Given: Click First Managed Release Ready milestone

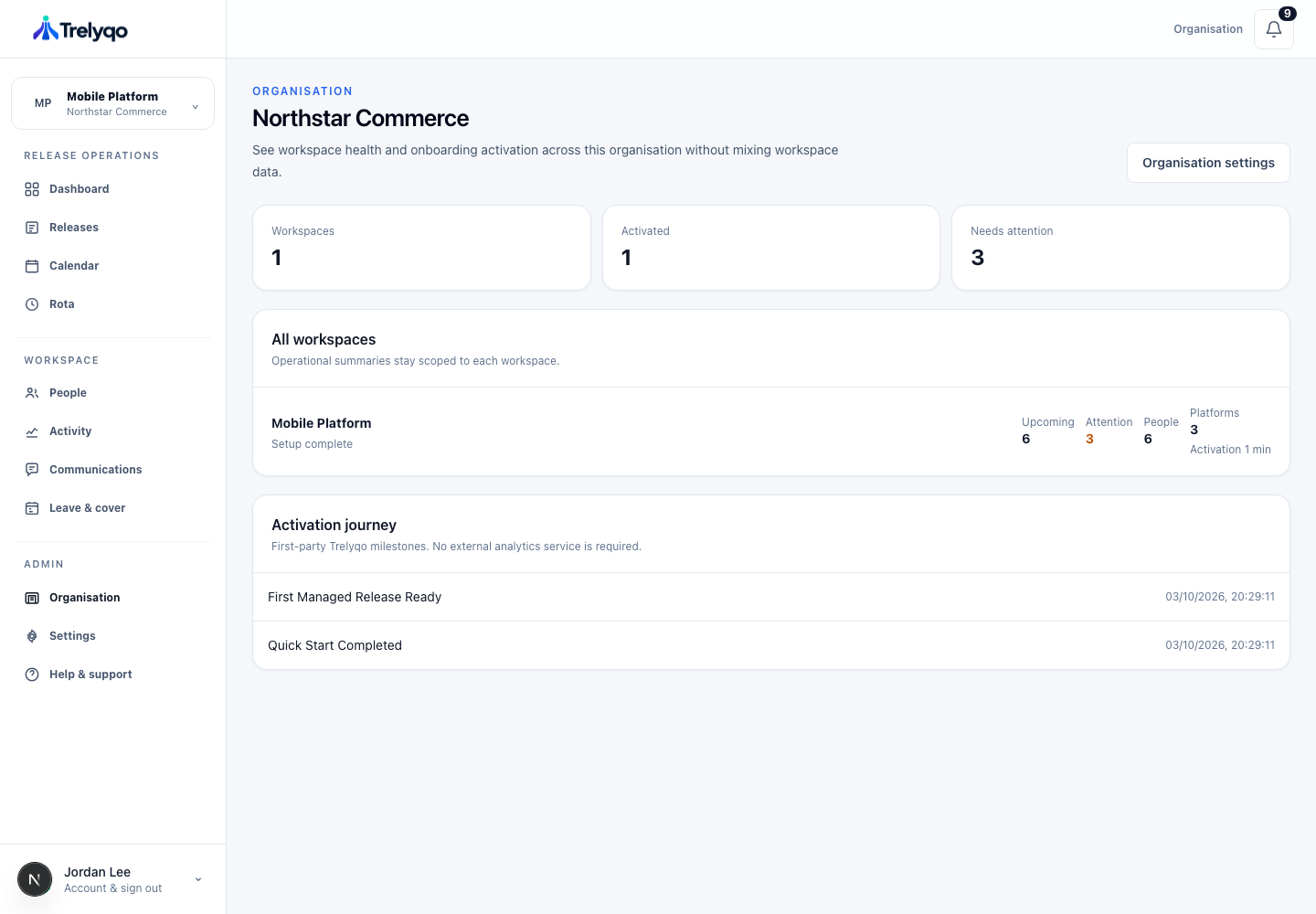Looking at the screenshot, I should pos(771,597).
